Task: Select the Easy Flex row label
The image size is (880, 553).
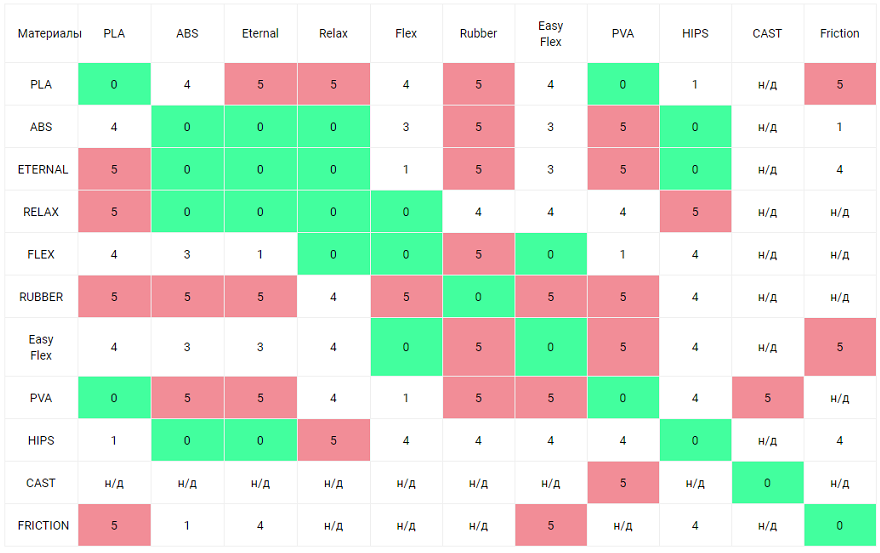Action: pyautogui.click(x=41, y=348)
